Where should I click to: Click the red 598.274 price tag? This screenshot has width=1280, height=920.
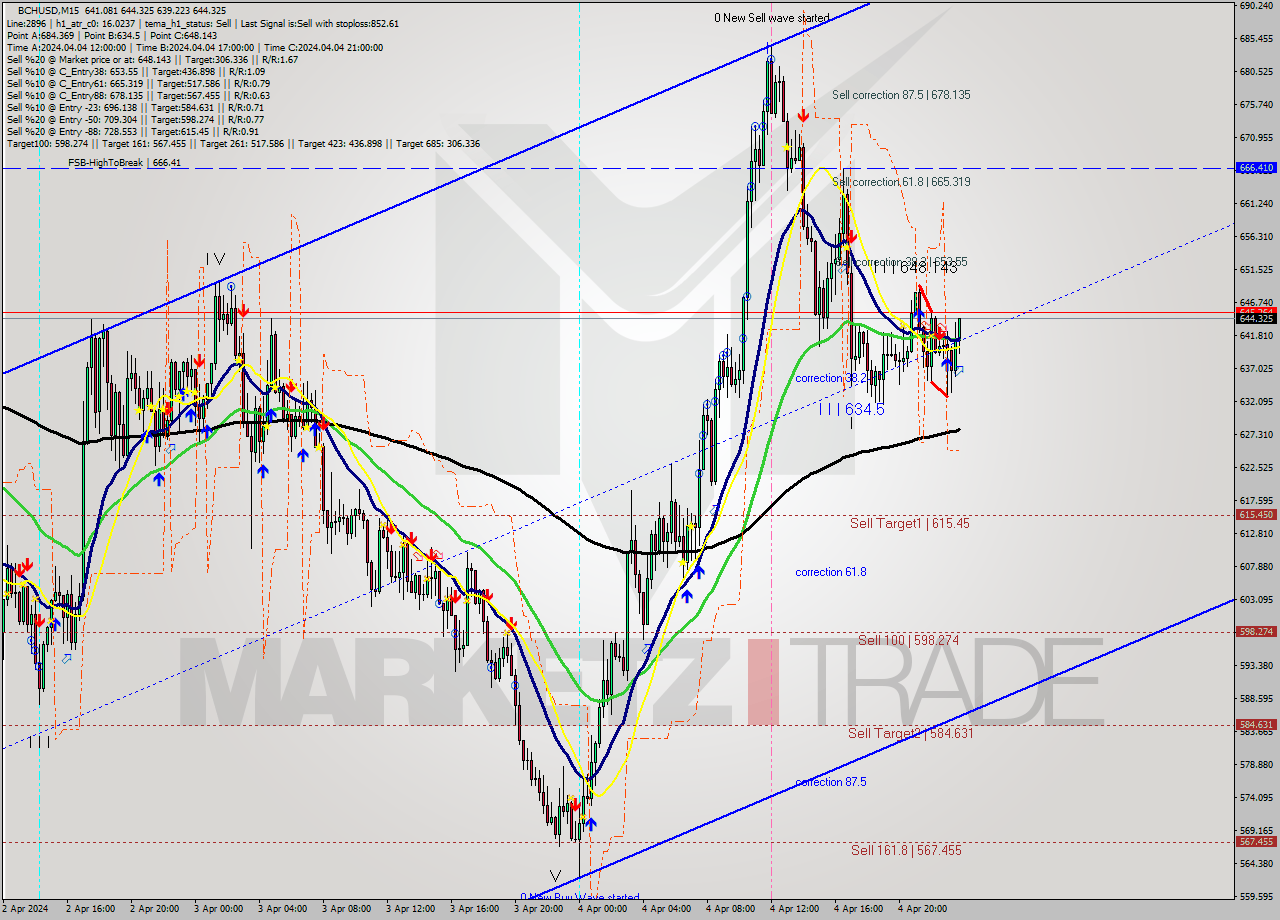coord(1256,632)
